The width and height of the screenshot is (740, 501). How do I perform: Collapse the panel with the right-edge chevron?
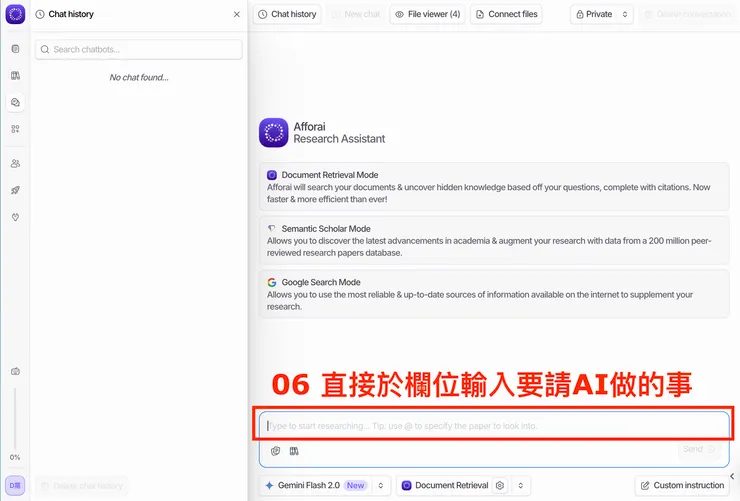click(x=732, y=476)
